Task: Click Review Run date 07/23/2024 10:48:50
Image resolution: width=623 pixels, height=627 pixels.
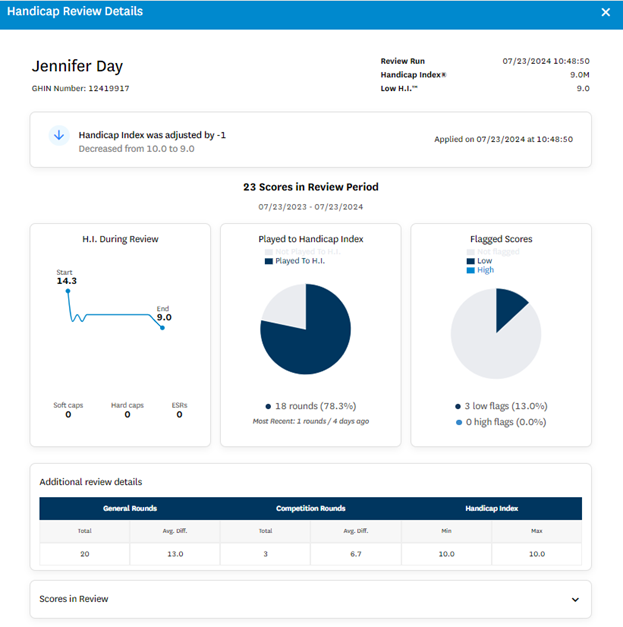Action: pyautogui.click(x=546, y=61)
